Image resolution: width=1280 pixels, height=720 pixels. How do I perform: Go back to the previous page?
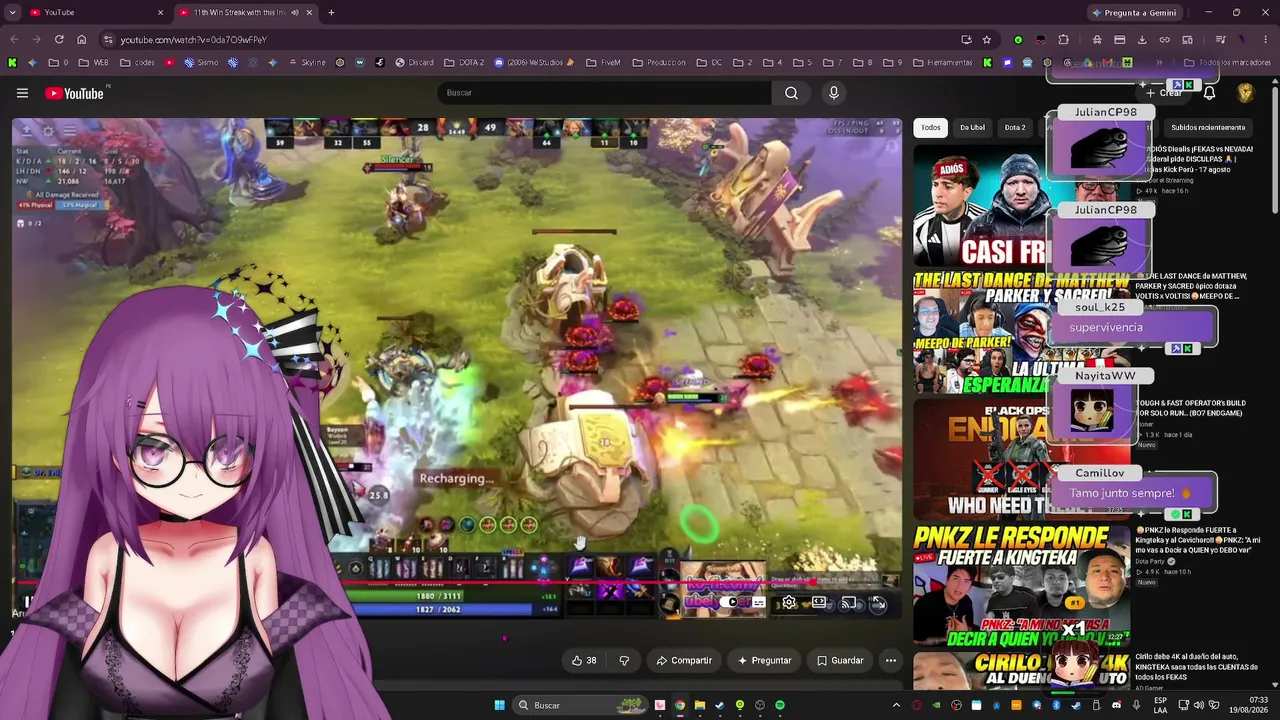[14, 40]
